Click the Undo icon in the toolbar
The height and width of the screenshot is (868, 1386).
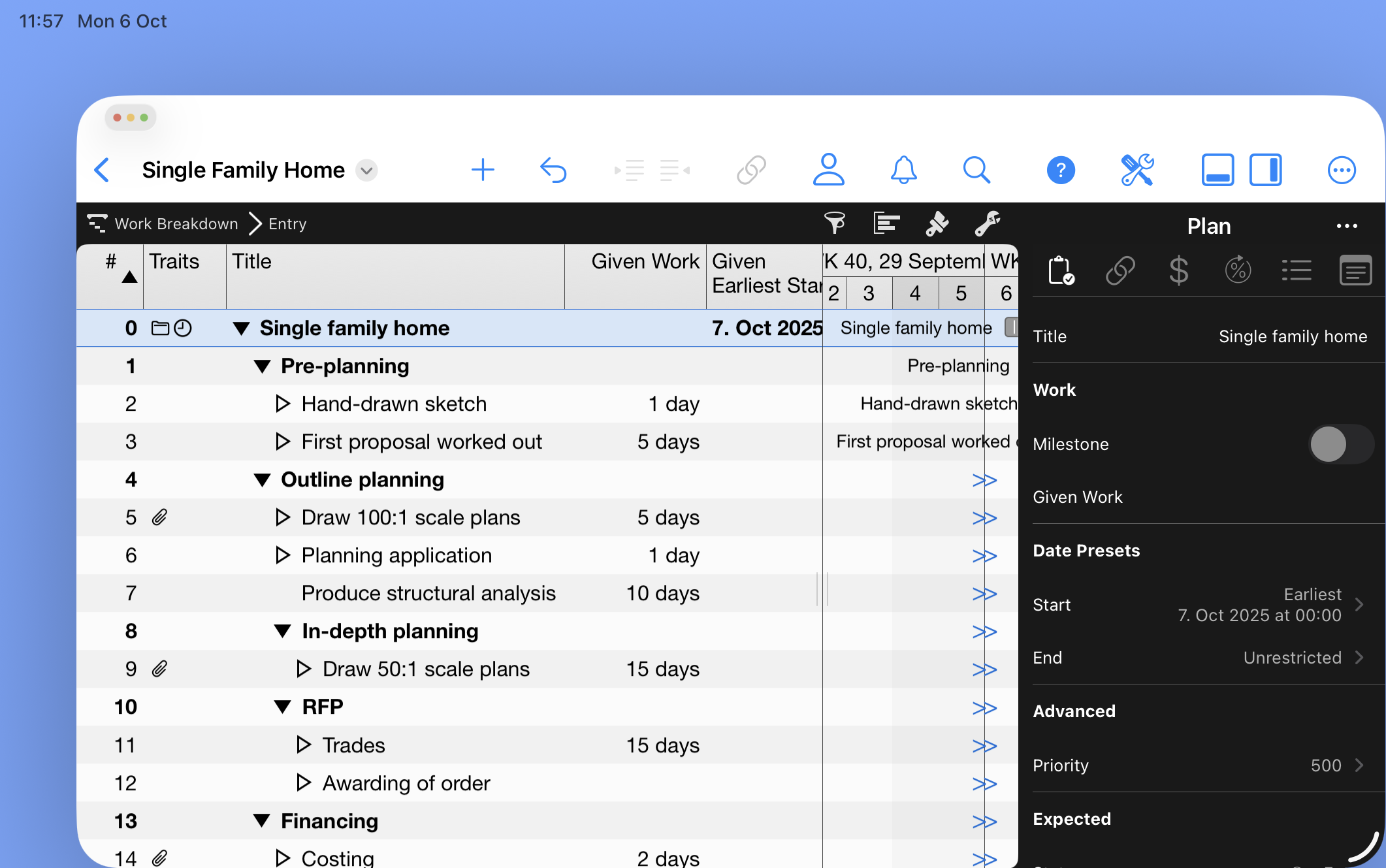[553, 170]
